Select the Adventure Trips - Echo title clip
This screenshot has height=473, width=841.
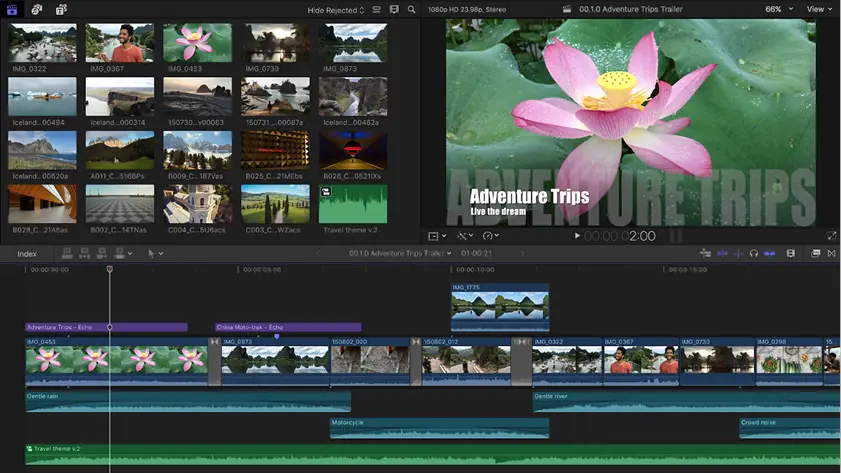[x=106, y=327]
